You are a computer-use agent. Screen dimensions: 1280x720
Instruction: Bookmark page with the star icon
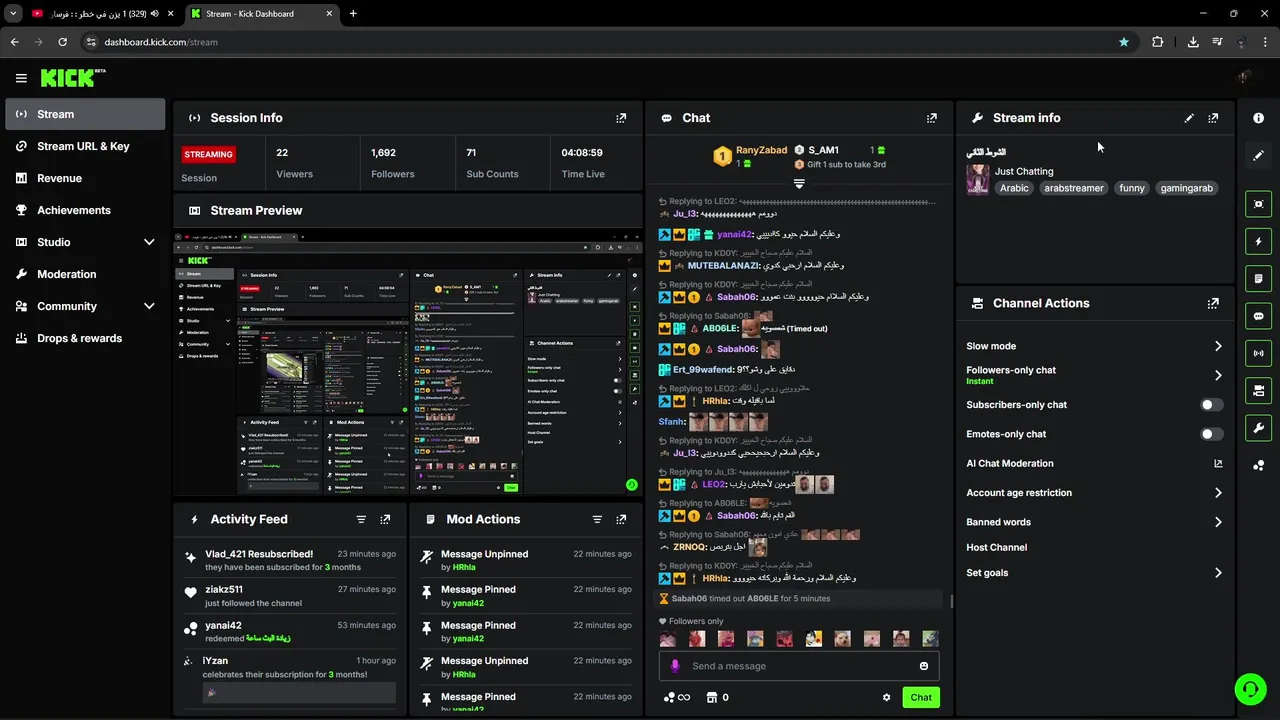(1124, 42)
